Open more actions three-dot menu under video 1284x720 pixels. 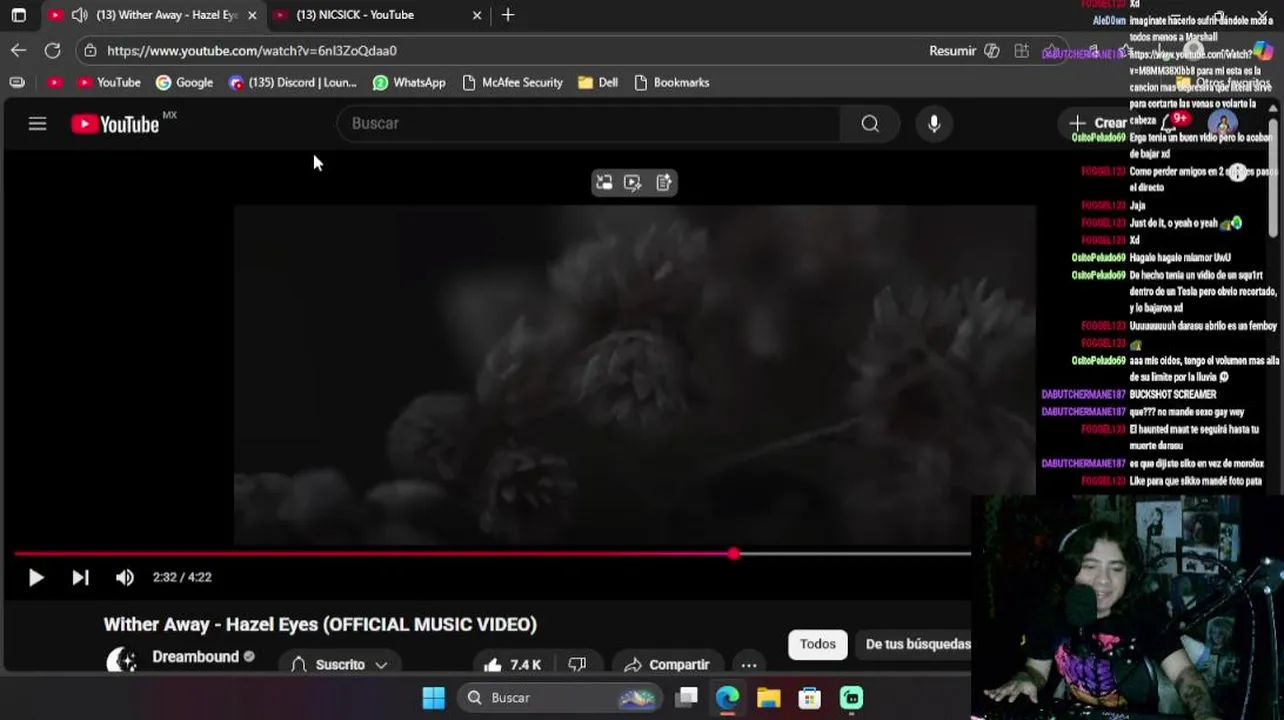tap(748, 664)
